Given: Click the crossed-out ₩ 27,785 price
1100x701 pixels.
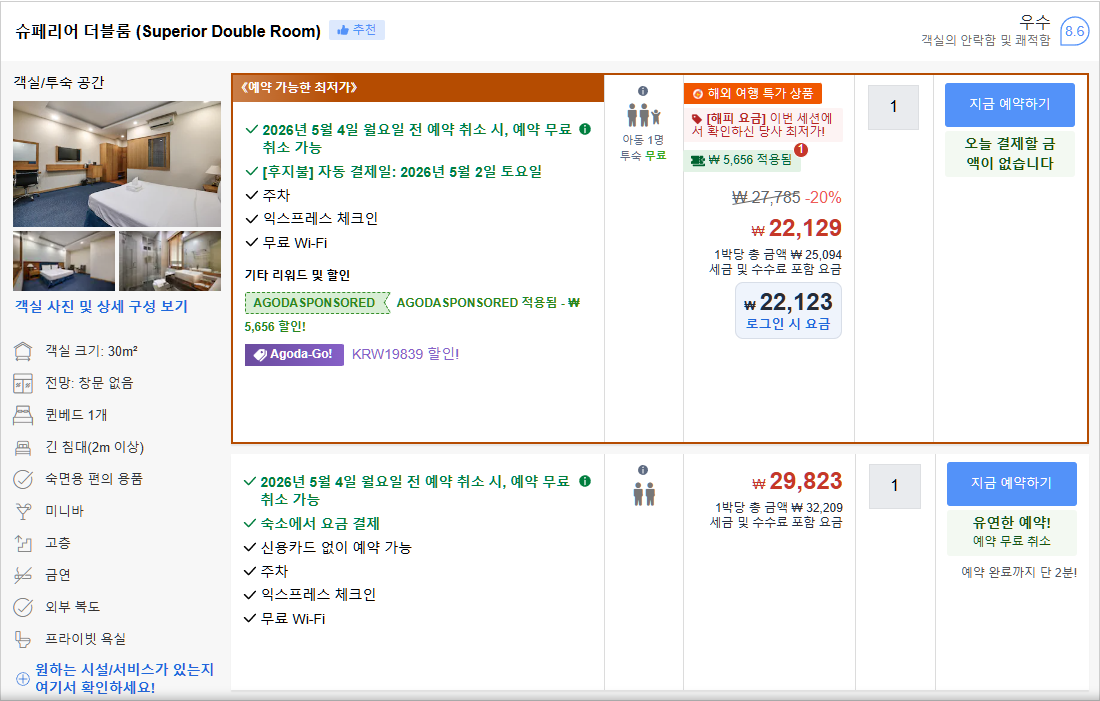Looking at the screenshot, I should pyautogui.click(x=766, y=198).
